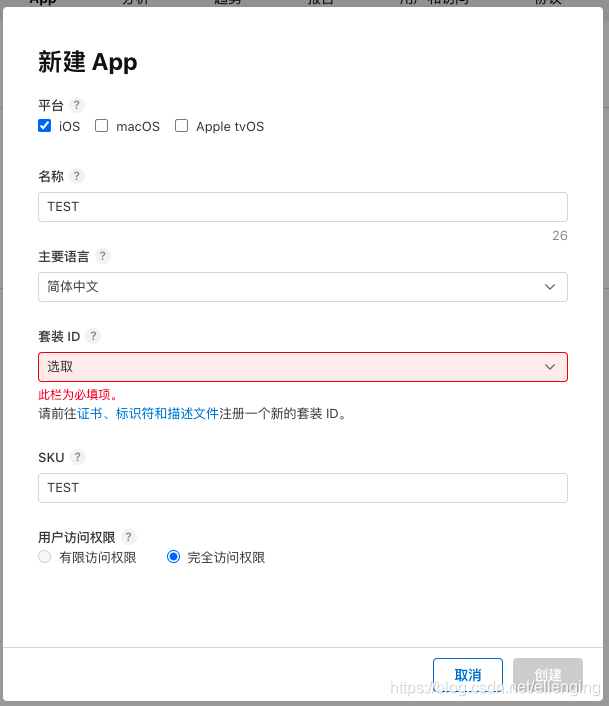This screenshot has width=609, height=706.
Task: Open the help icon next to 主要语言
Action: tap(103, 256)
